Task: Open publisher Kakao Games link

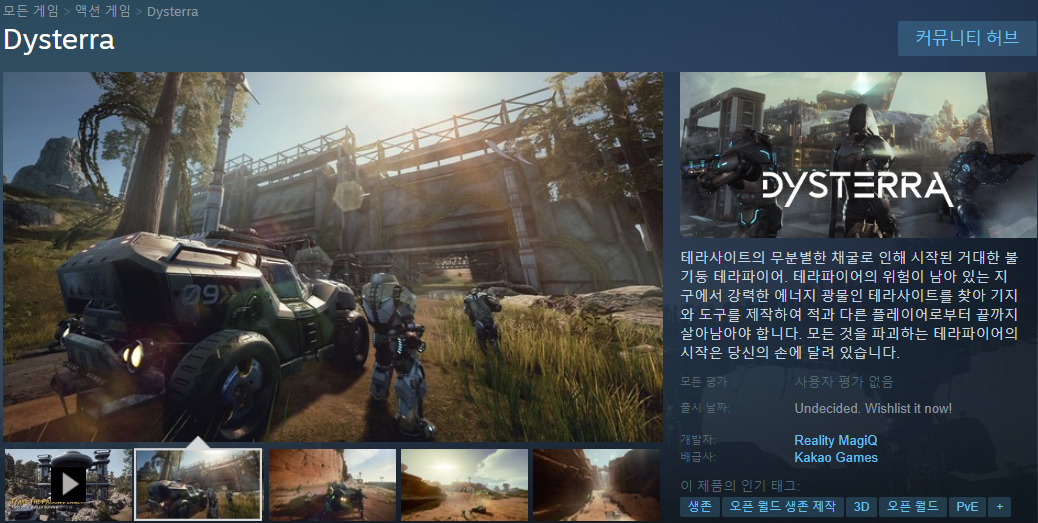Action: click(x=836, y=457)
